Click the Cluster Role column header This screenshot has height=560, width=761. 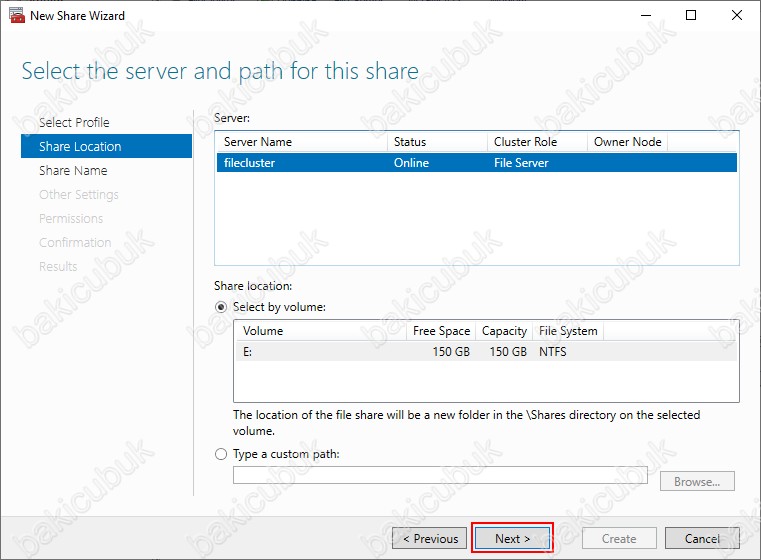click(537, 142)
